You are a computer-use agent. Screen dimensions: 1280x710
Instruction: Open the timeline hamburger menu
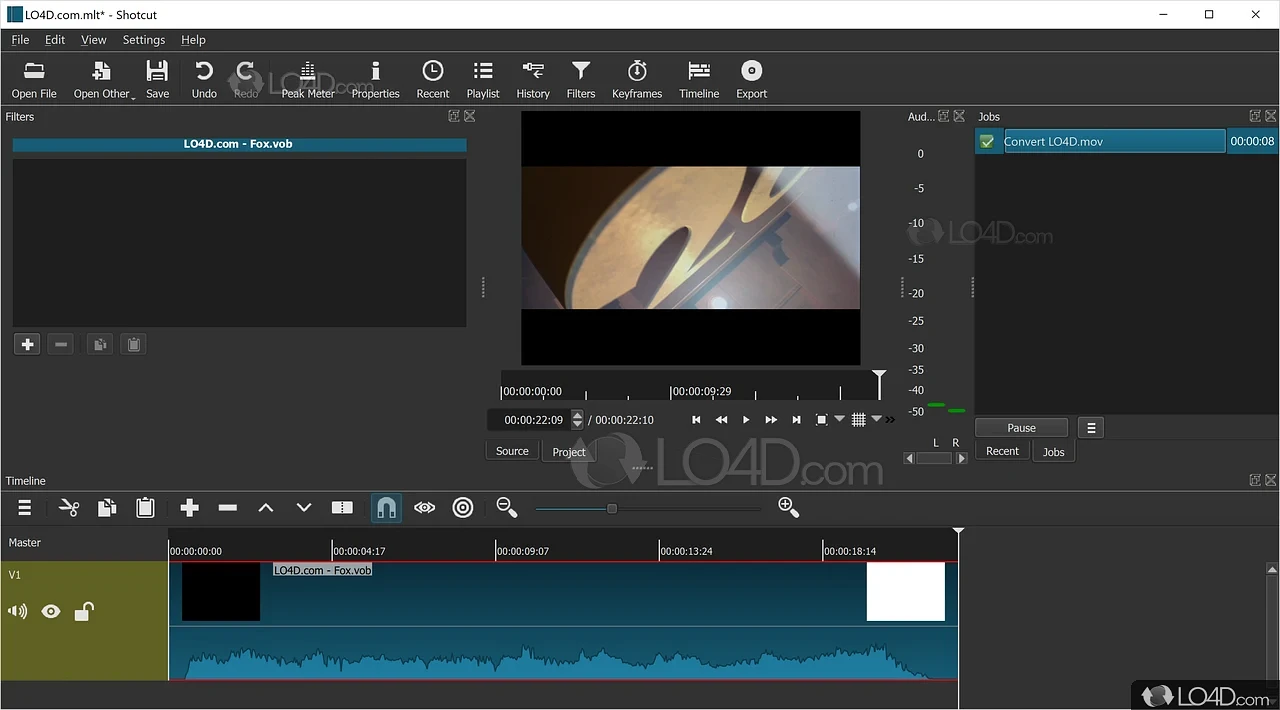(24, 507)
